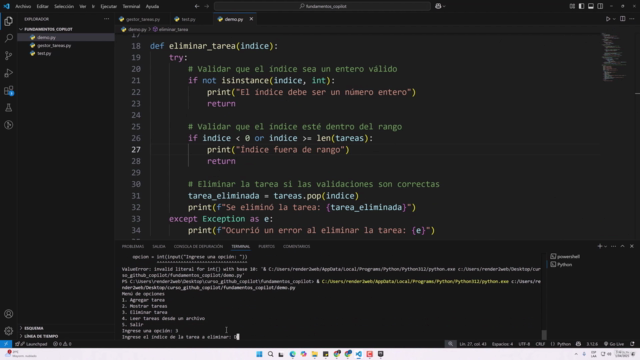Switch to the gestor_tareas.py editor tab

tap(143, 19)
